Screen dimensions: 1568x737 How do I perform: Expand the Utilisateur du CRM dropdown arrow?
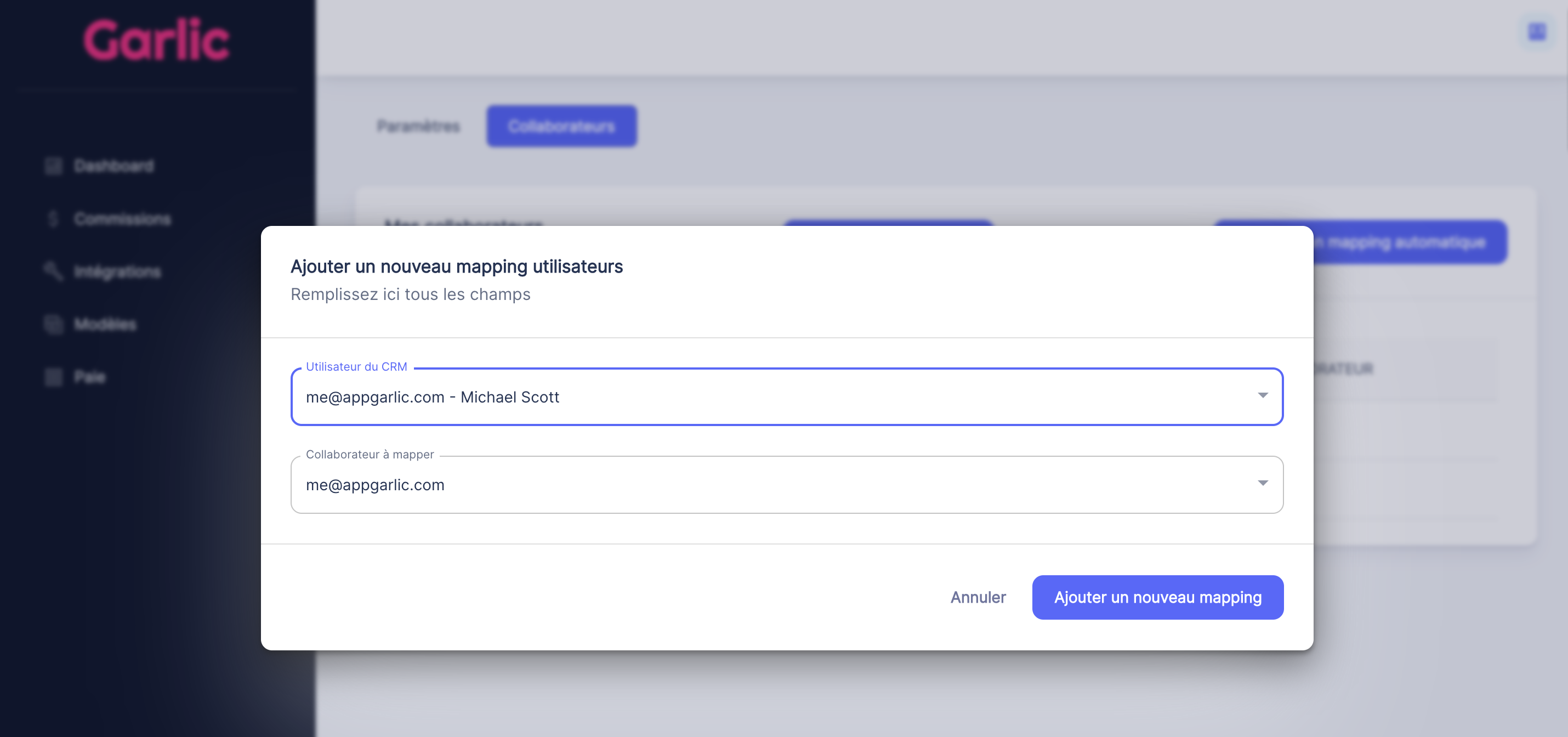[1263, 395]
